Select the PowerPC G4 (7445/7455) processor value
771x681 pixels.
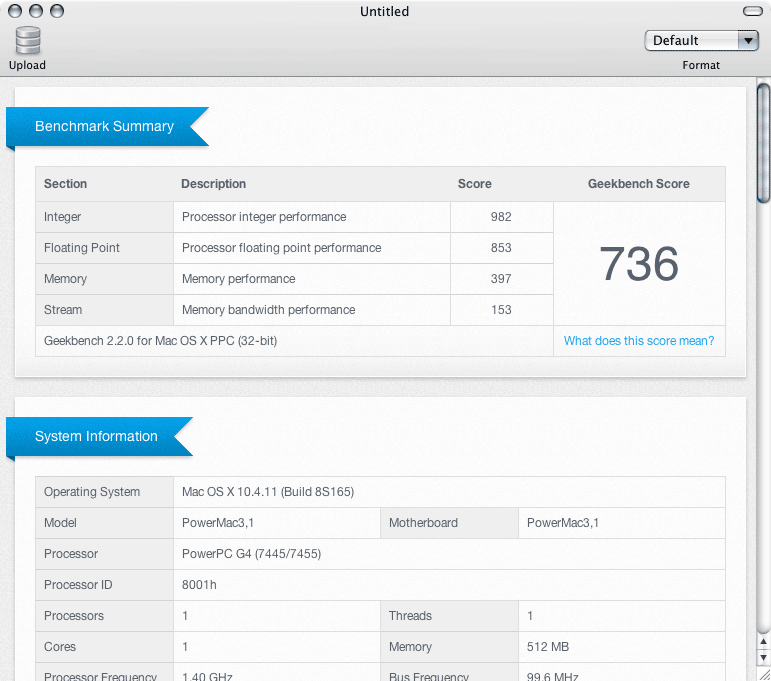(x=251, y=554)
